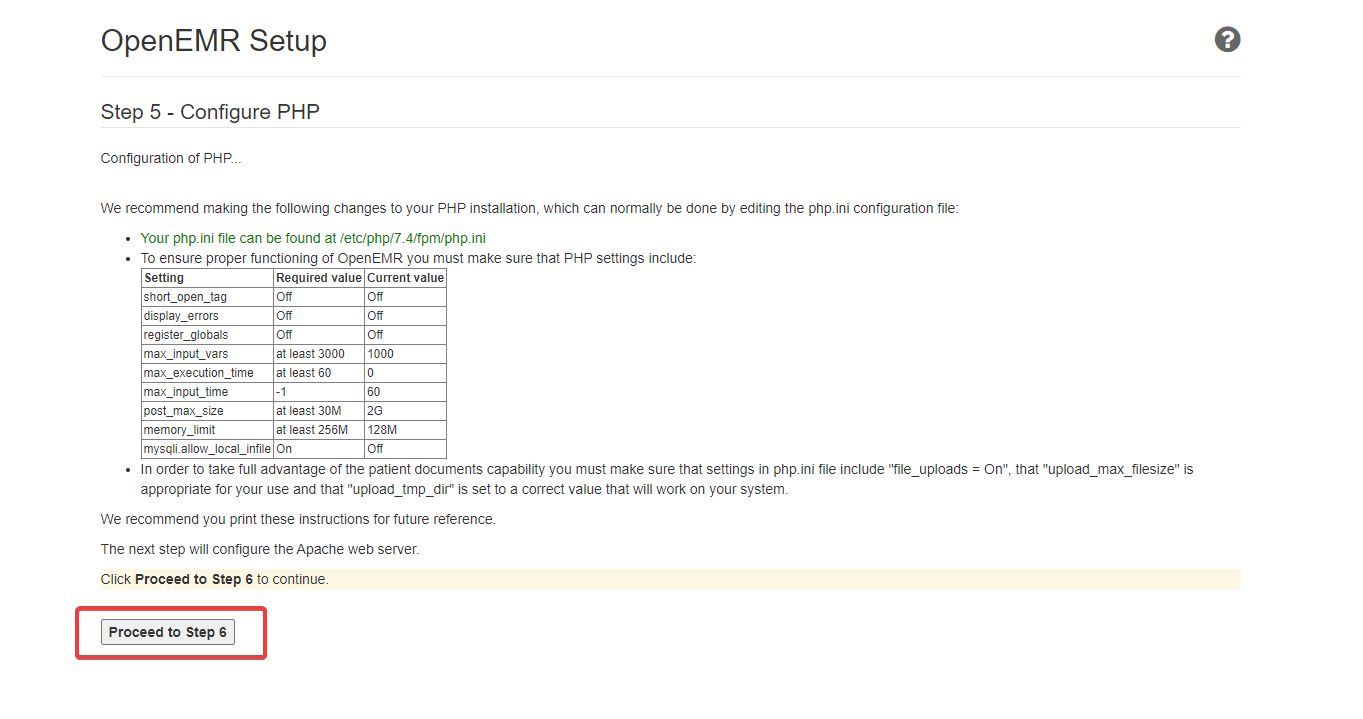Select the max_input_time setting cell
Image resolution: width=1363 pixels, height=719 pixels.
208,392
